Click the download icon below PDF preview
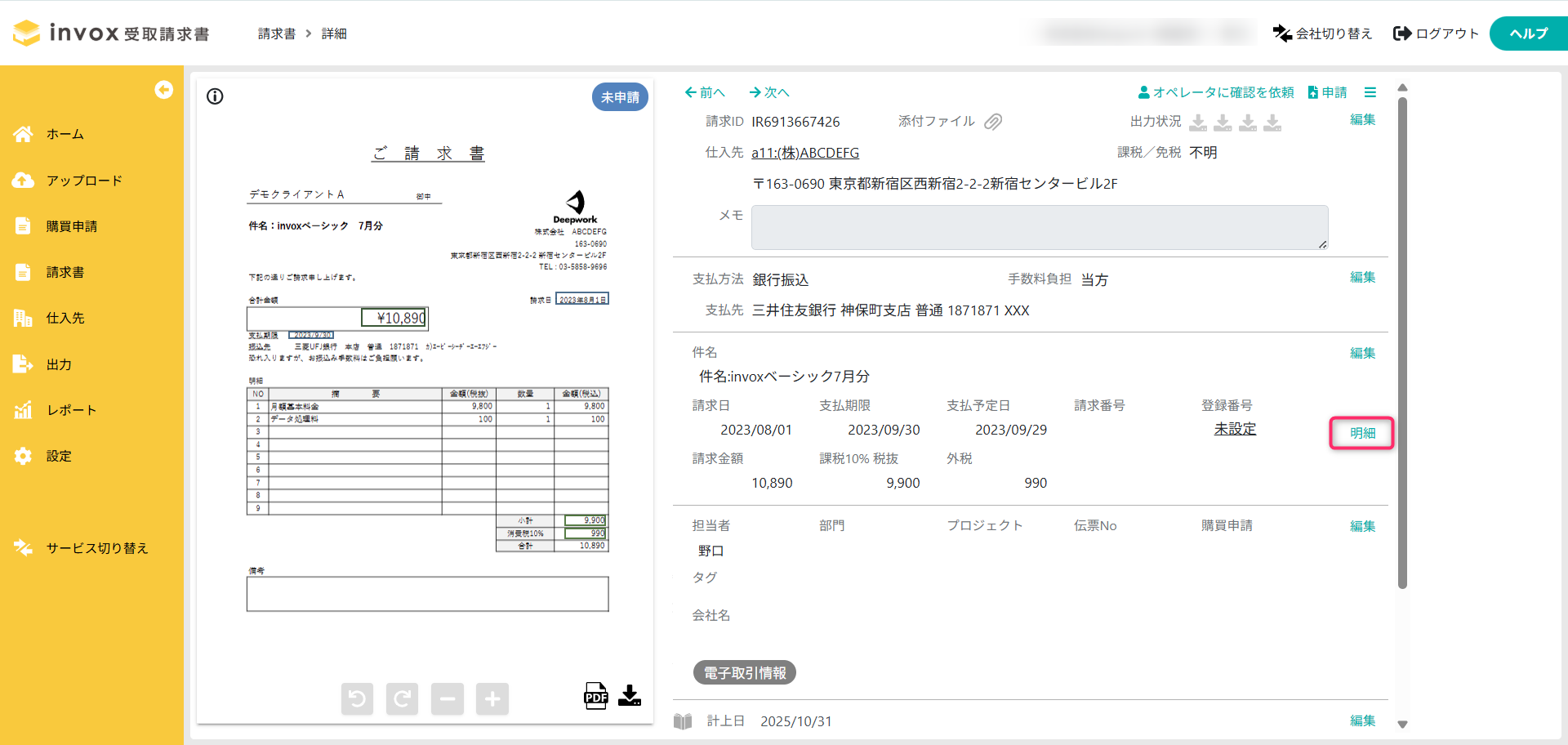Viewport: 1568px width, 745px height. pos(630,696)
